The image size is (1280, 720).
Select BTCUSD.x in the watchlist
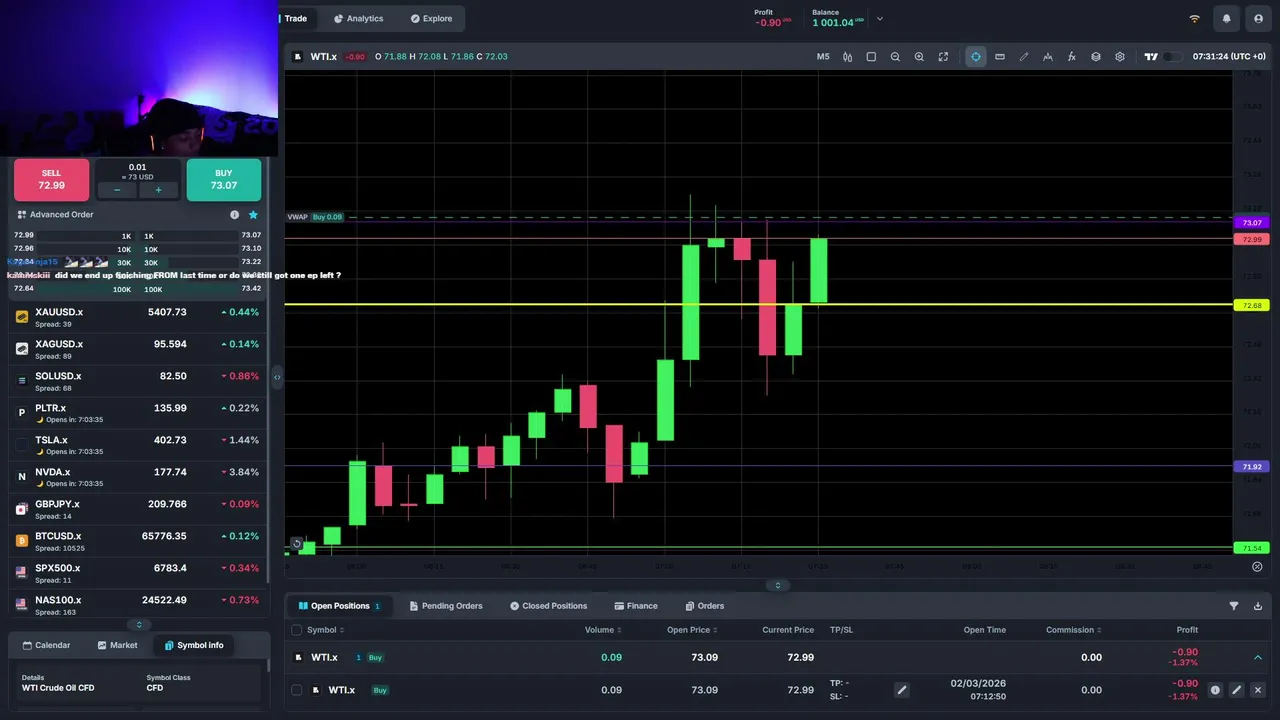[138, 541]
